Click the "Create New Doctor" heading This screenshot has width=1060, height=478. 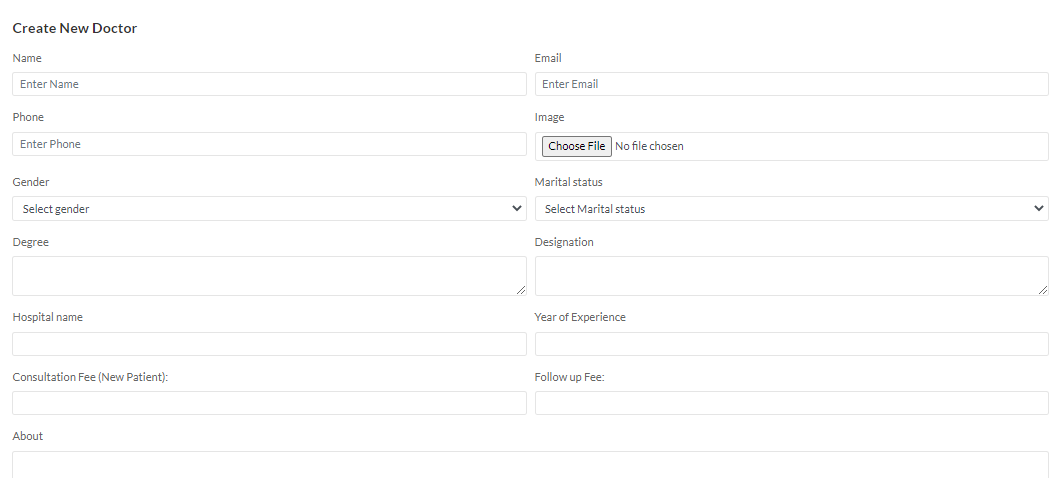pyautogui.click(x=75, y=28)
